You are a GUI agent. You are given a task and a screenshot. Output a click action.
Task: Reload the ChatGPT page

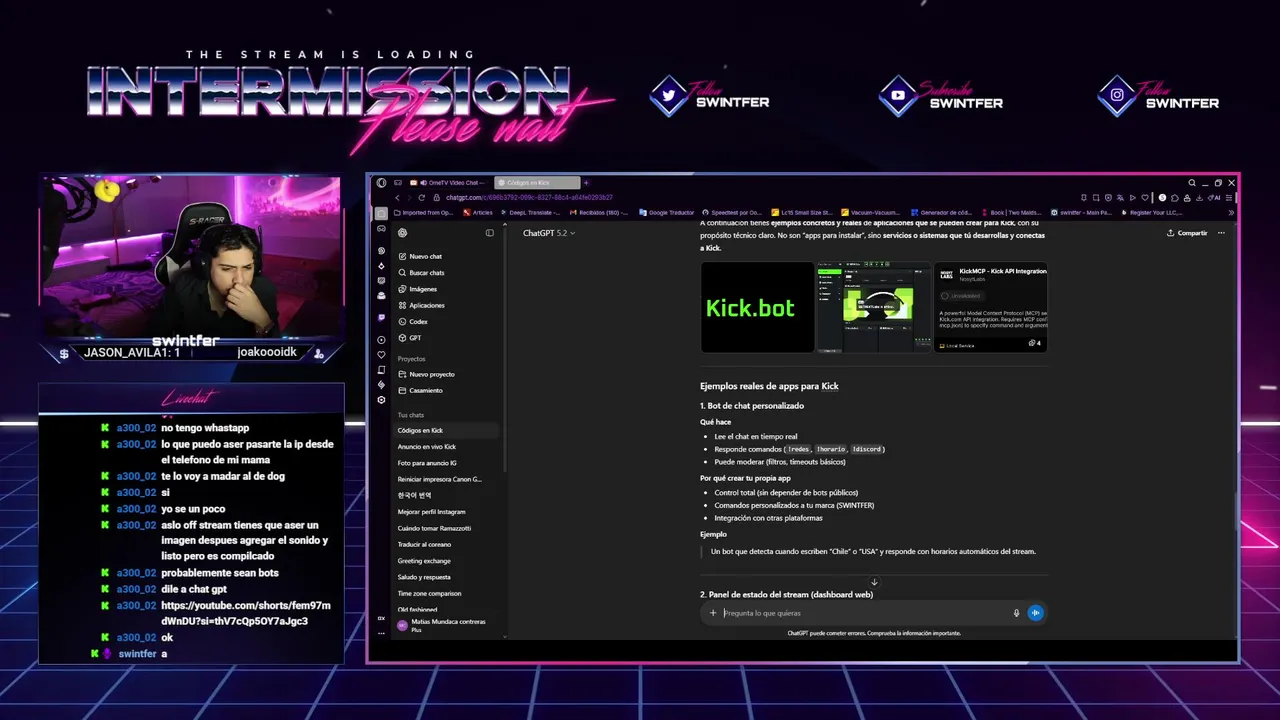(421, 198)
